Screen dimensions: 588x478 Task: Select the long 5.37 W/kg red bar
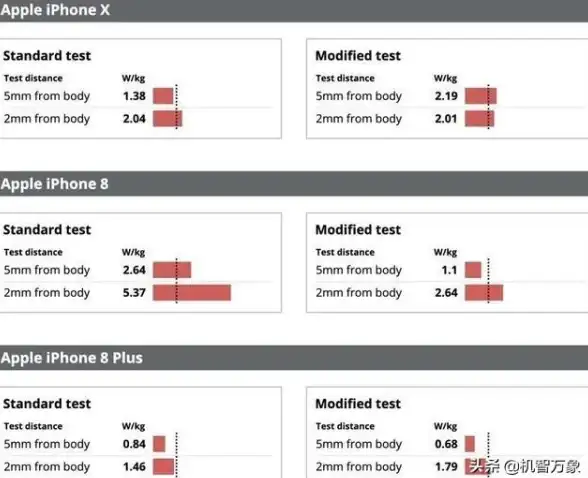coord(192,292)
